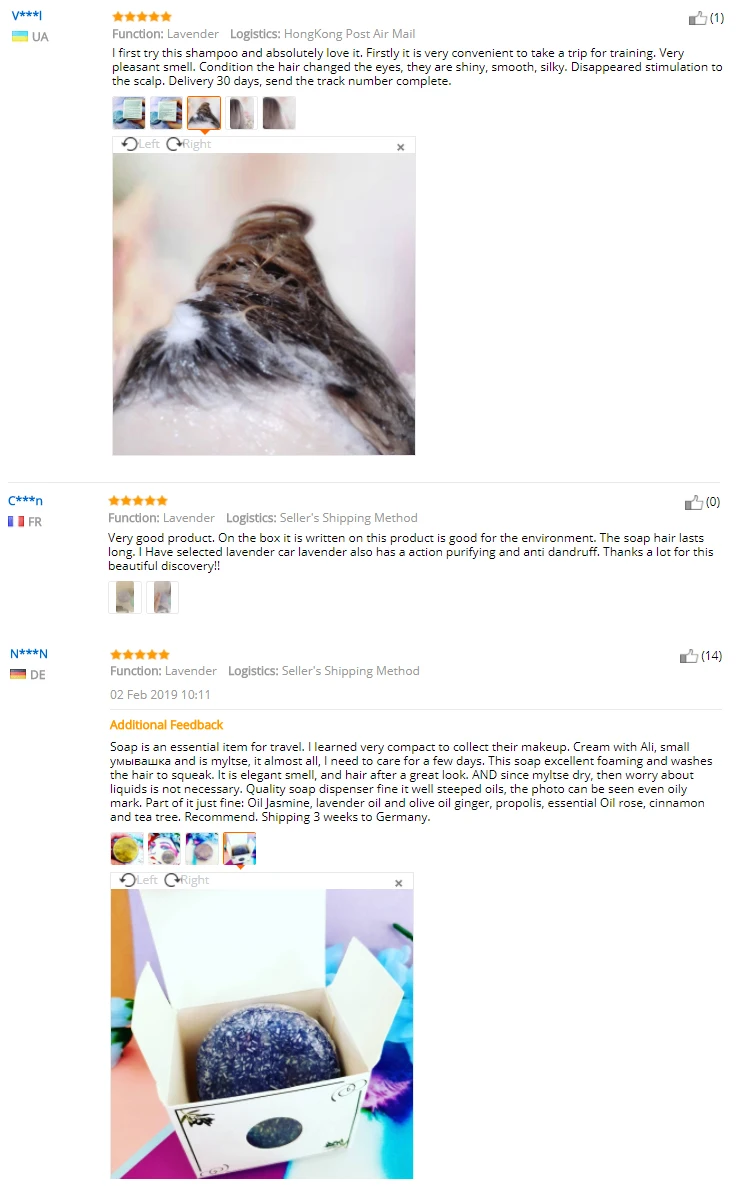View fifth thumbnail in V***l's review
The width and height of the screenshot is (741, 1192).
coord(279,113)
